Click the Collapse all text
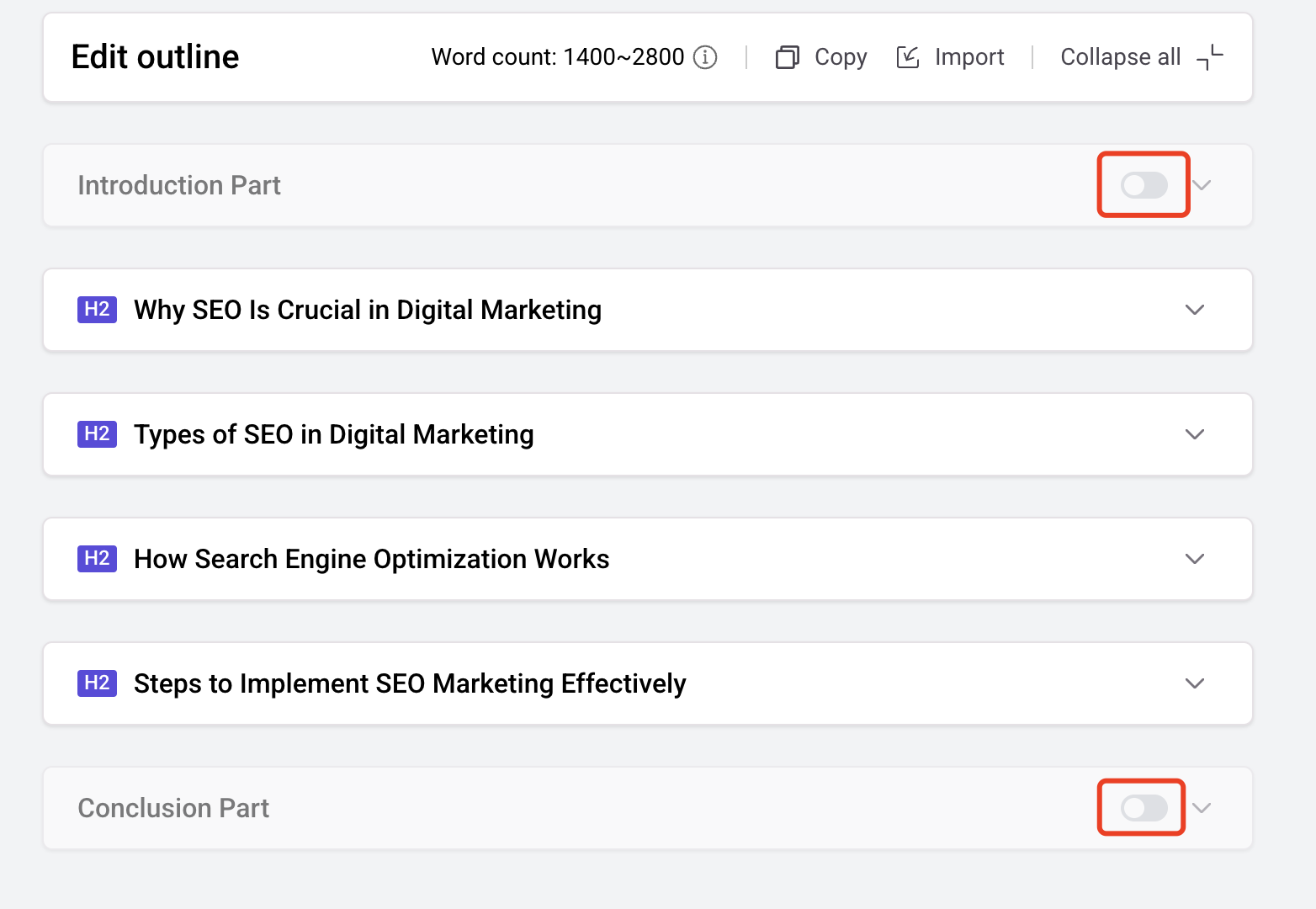Image resolution: width=1316 pixels, height=909 pixels. [x=1121, y=57]
